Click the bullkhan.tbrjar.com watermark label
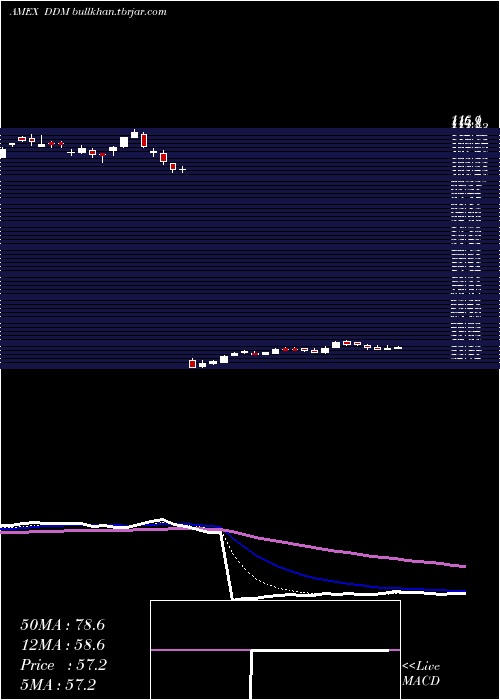The height and width of the screenshot is (700, 500). [119, 12]
